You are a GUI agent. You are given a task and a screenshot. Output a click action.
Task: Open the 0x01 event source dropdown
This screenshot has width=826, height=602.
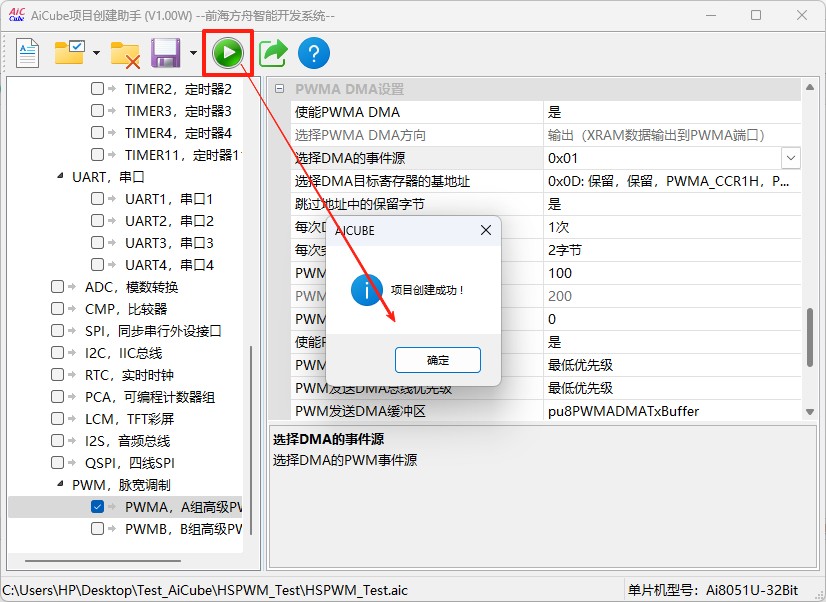(791, 158)
